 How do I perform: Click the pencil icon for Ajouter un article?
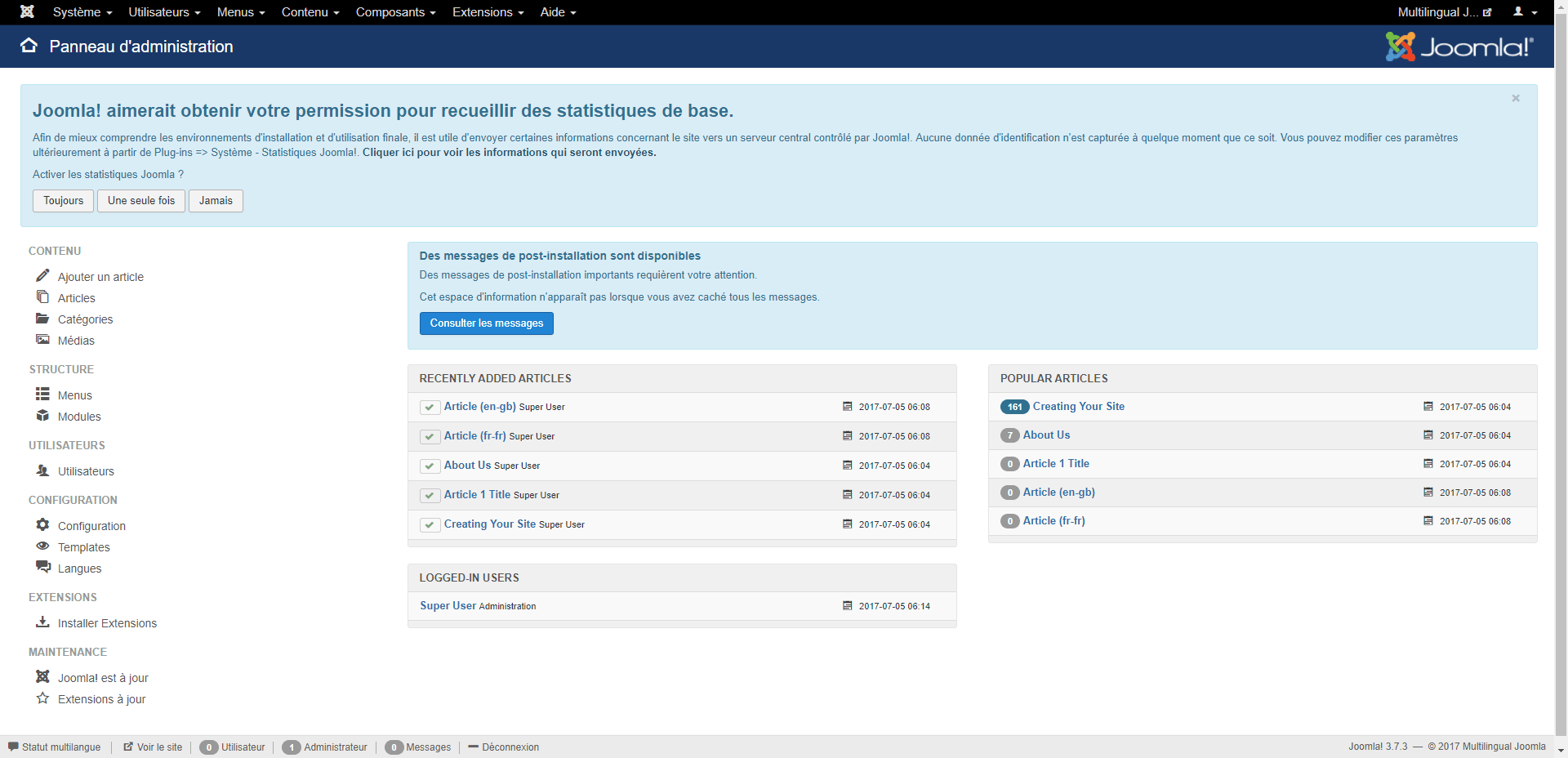point(42,275)
